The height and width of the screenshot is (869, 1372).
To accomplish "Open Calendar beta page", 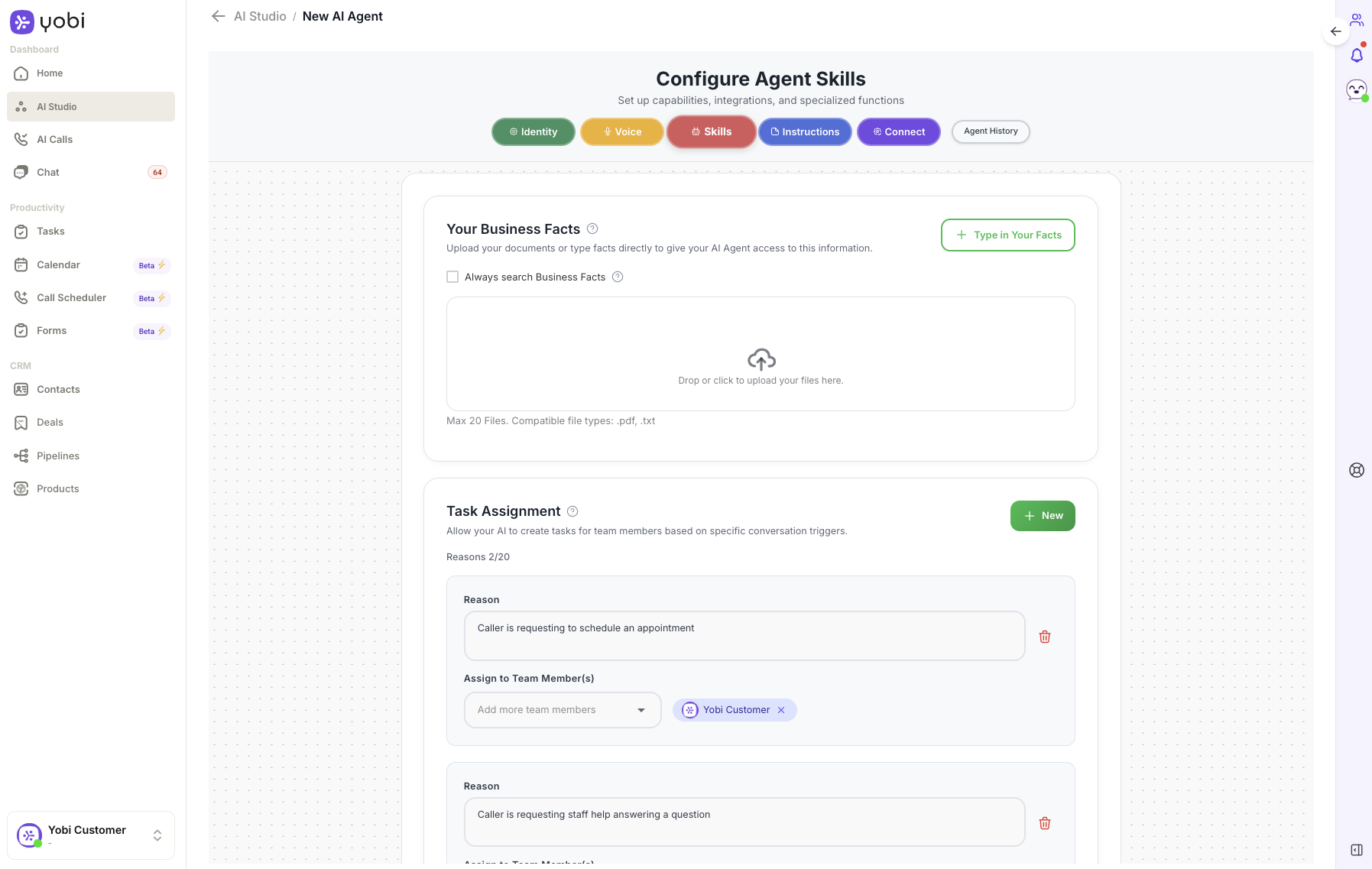I will pos(91,265).
